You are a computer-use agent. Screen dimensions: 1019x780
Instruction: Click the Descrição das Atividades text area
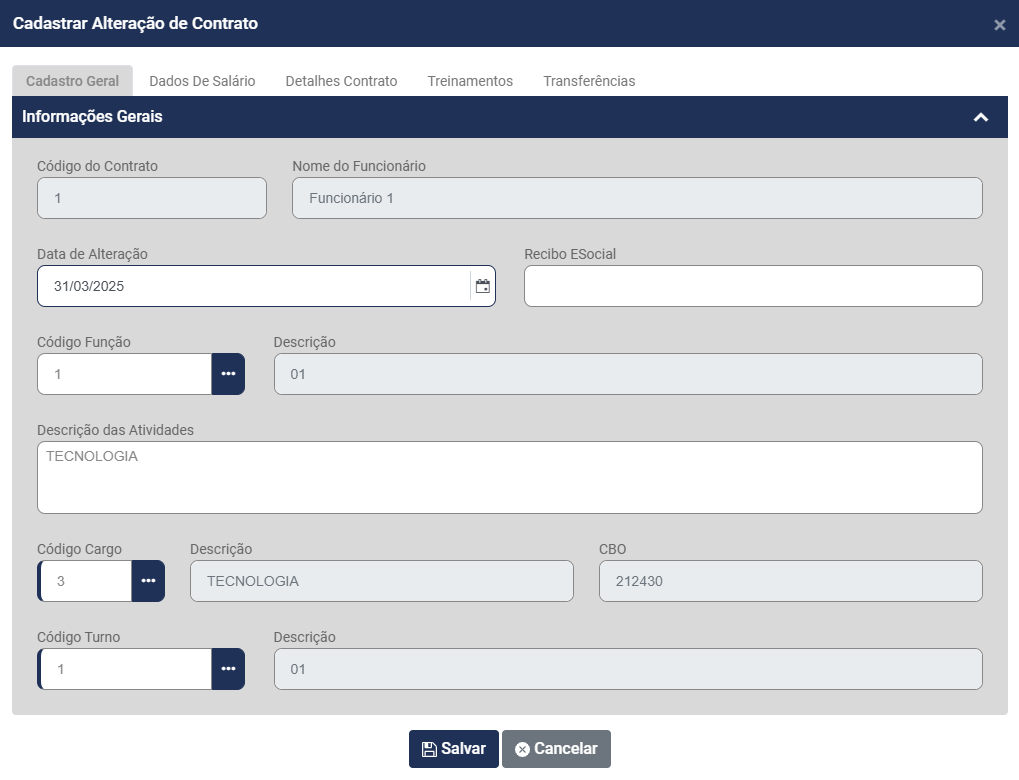click(x=510, y=478)
